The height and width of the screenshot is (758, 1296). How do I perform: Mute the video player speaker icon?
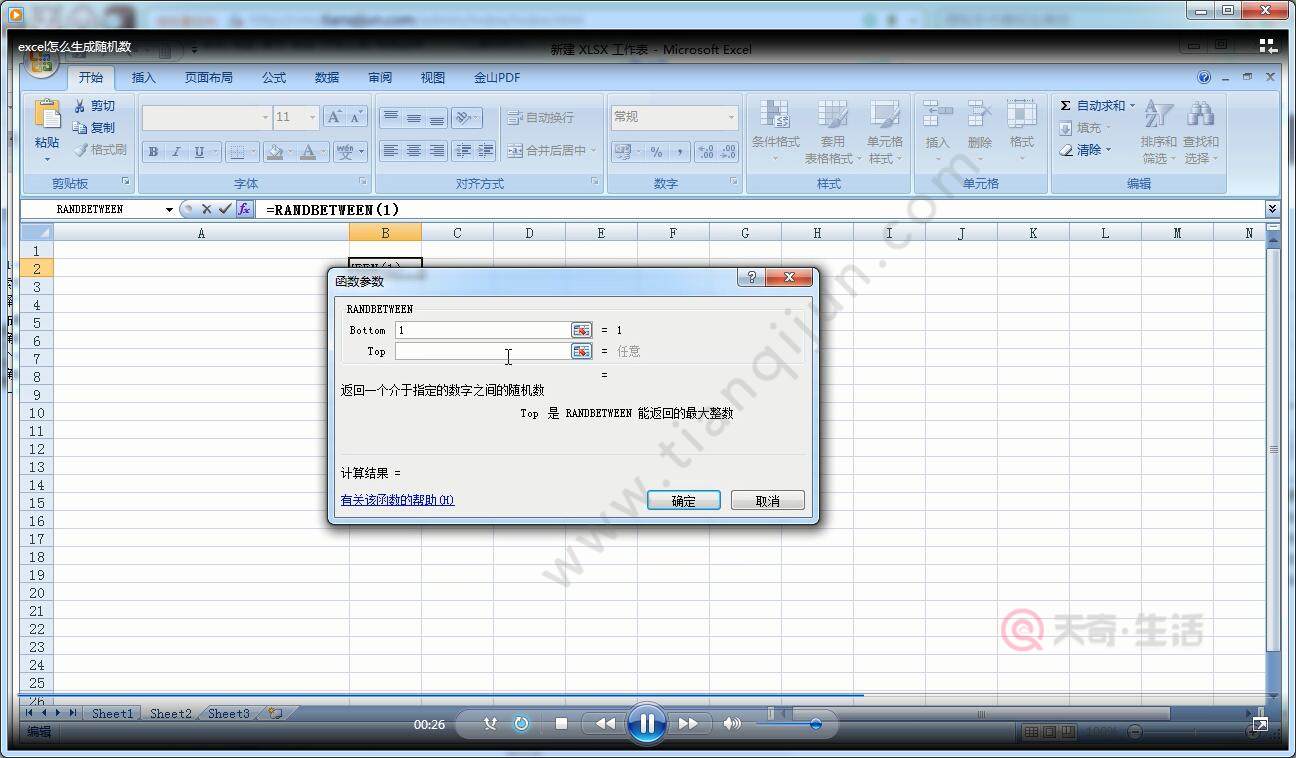coord(733,723)
